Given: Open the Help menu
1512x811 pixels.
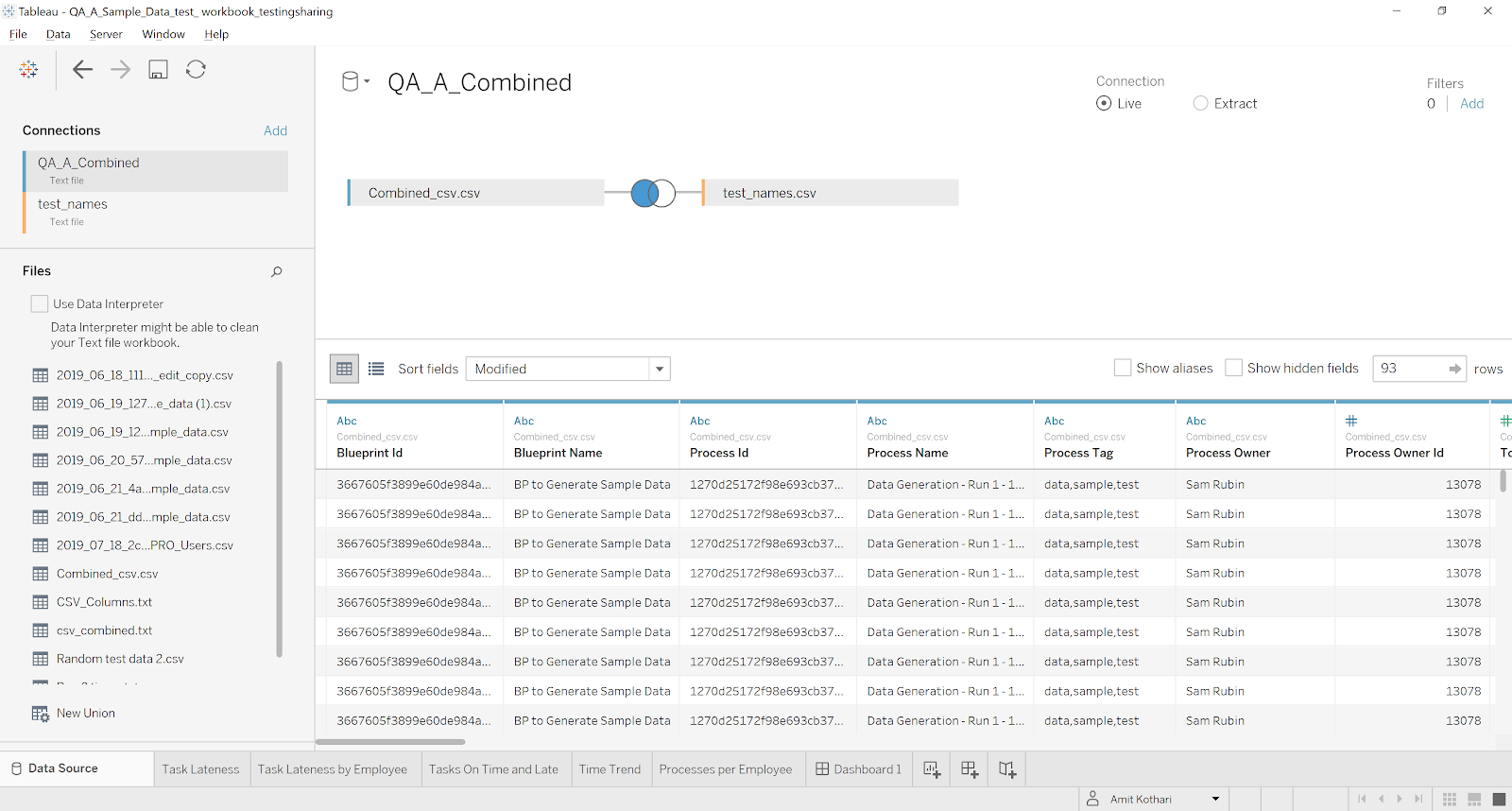Looking at the screenshot, I should click(216, 34).
